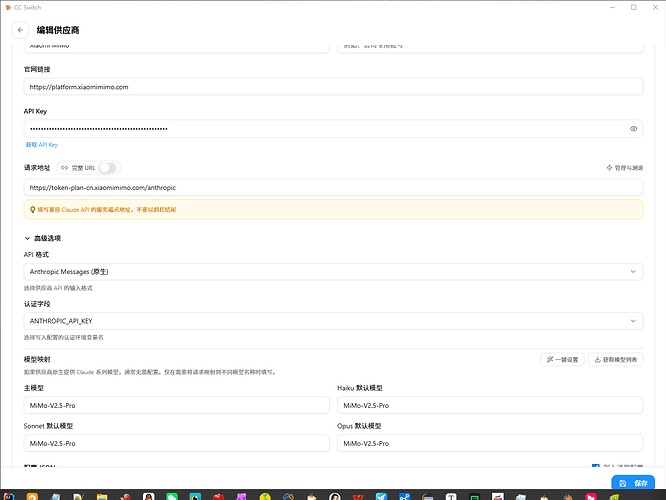This screenshot has height=500, width=666.
Task: Click the 认证字段 label
Action: [x=37, y=304]
